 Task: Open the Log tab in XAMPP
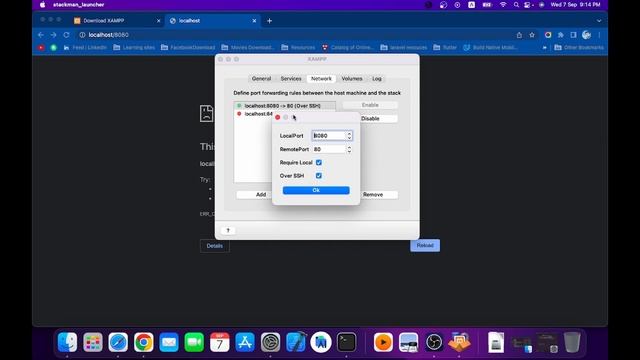(377, 78)
